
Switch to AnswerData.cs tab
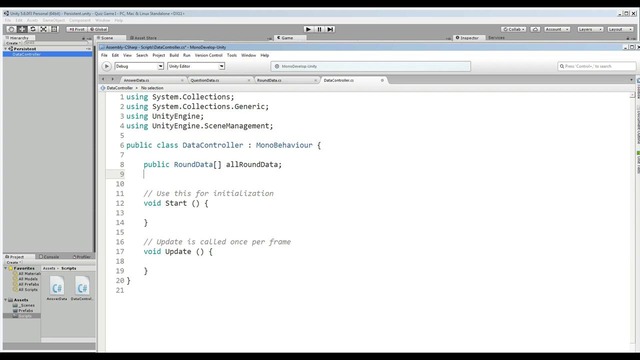click(x=136, y=80)
